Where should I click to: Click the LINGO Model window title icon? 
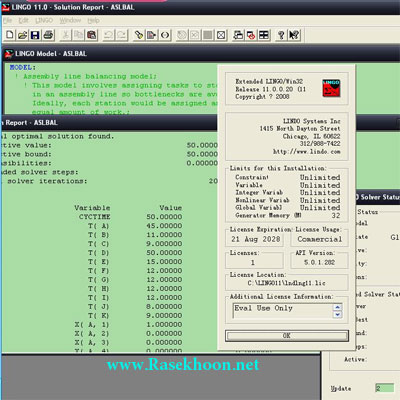(9, 54)
